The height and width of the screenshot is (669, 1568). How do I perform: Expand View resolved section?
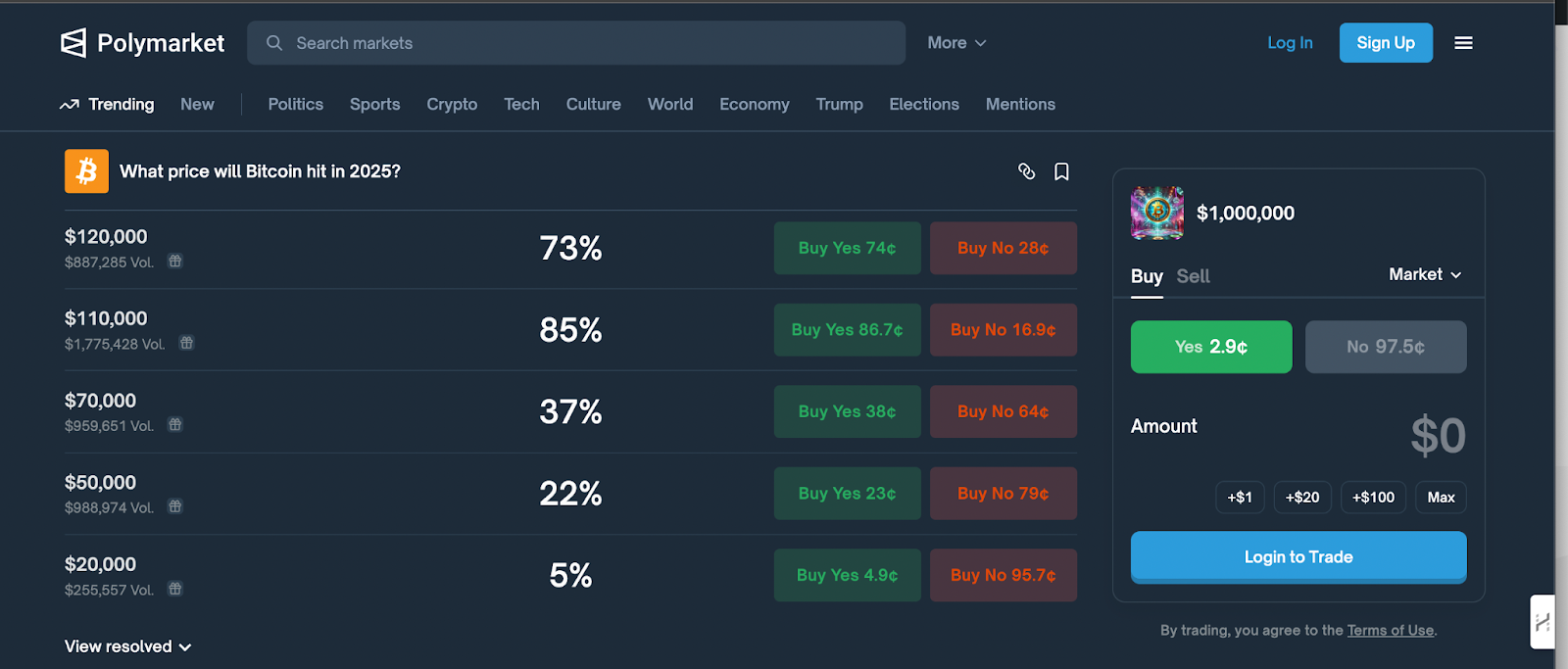128,646
